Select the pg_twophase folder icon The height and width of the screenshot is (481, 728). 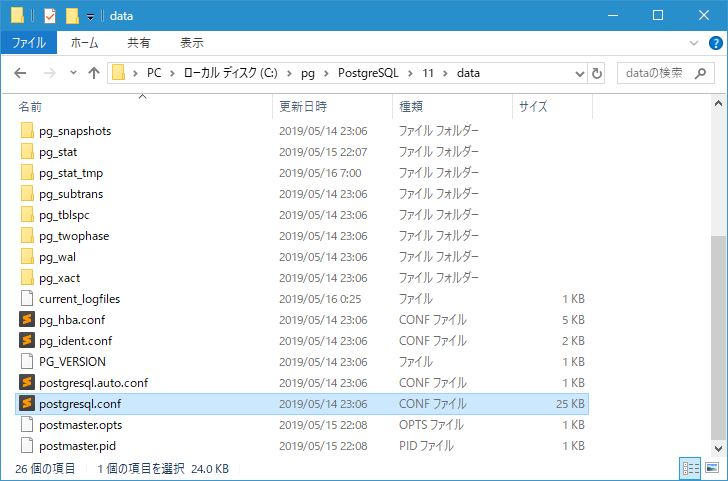coord(27,235)
